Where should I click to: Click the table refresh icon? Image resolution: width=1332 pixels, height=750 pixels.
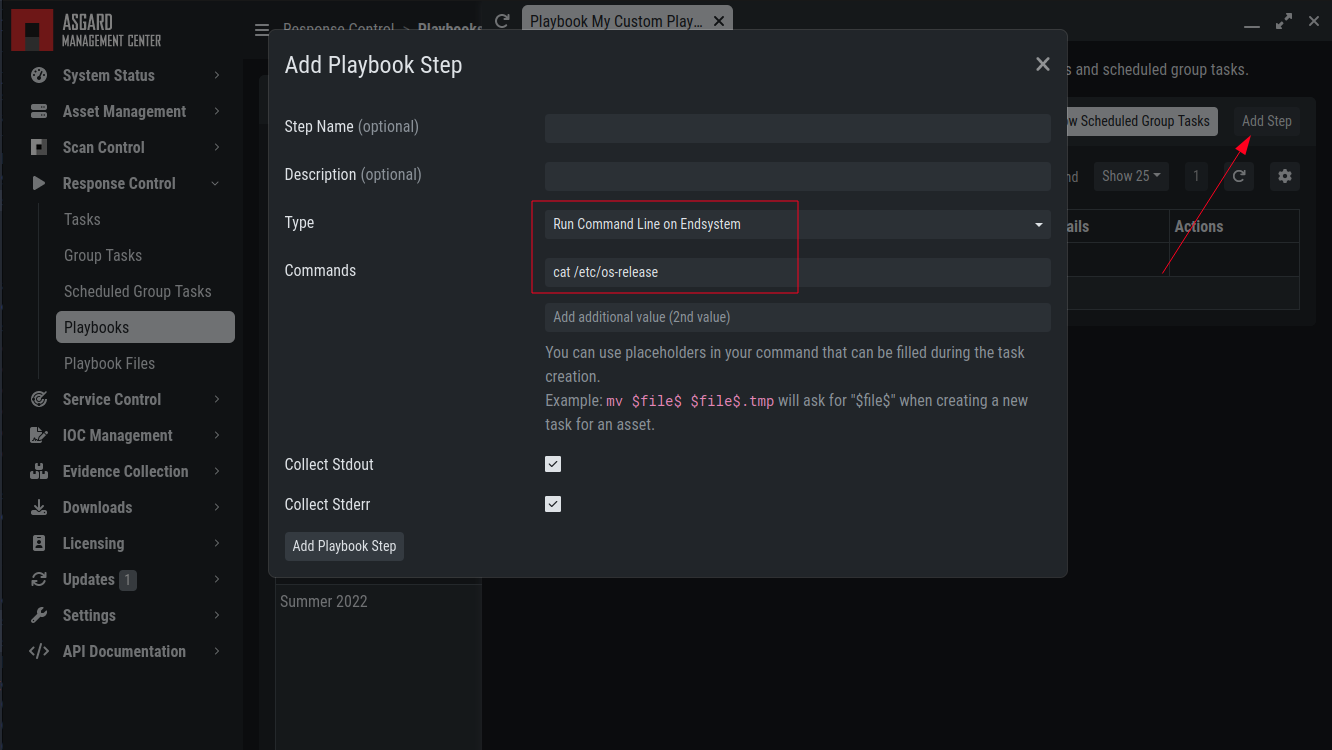[1239, 176]
